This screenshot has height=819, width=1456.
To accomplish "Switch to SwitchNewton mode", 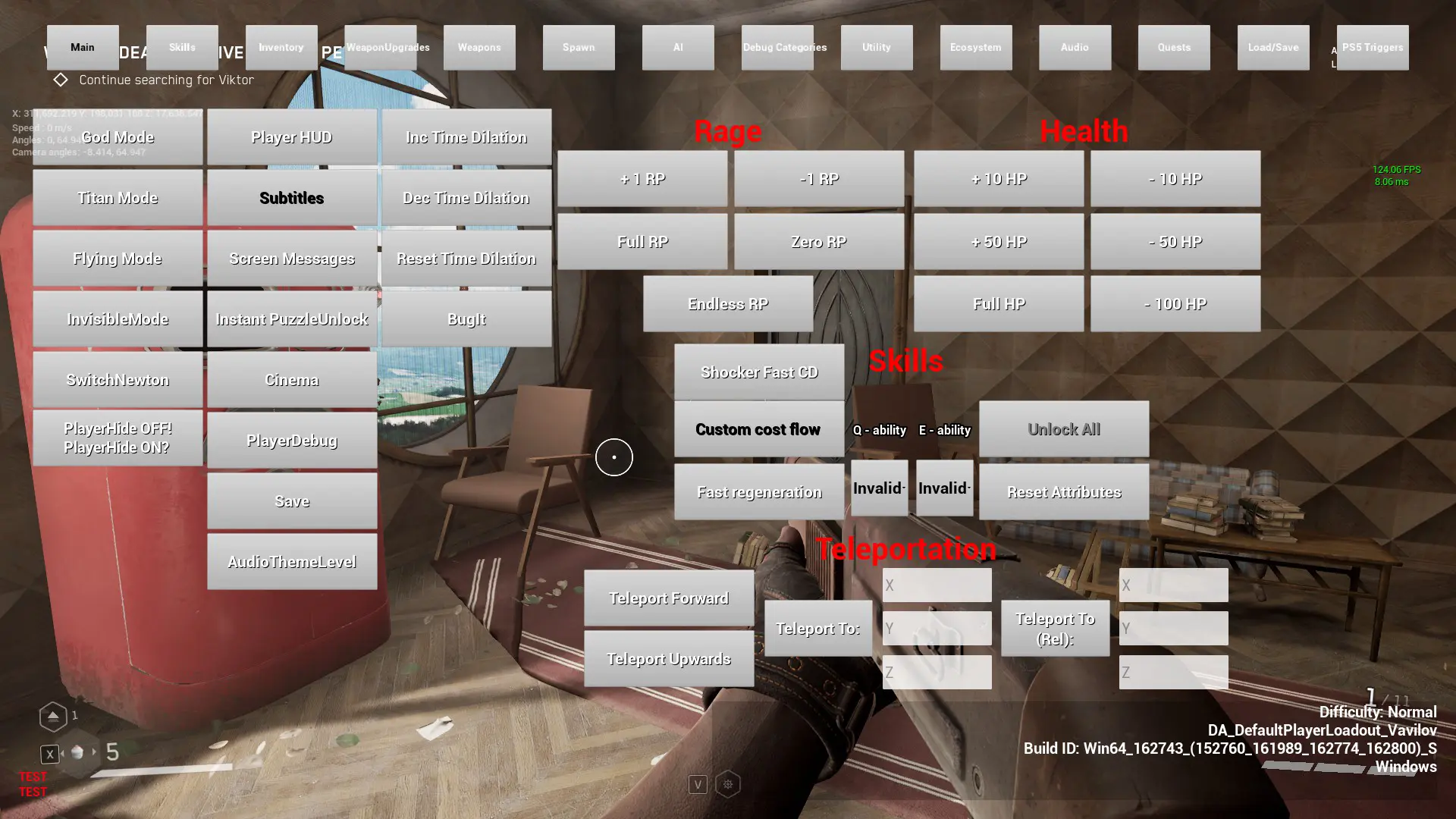I will (117, 379).
